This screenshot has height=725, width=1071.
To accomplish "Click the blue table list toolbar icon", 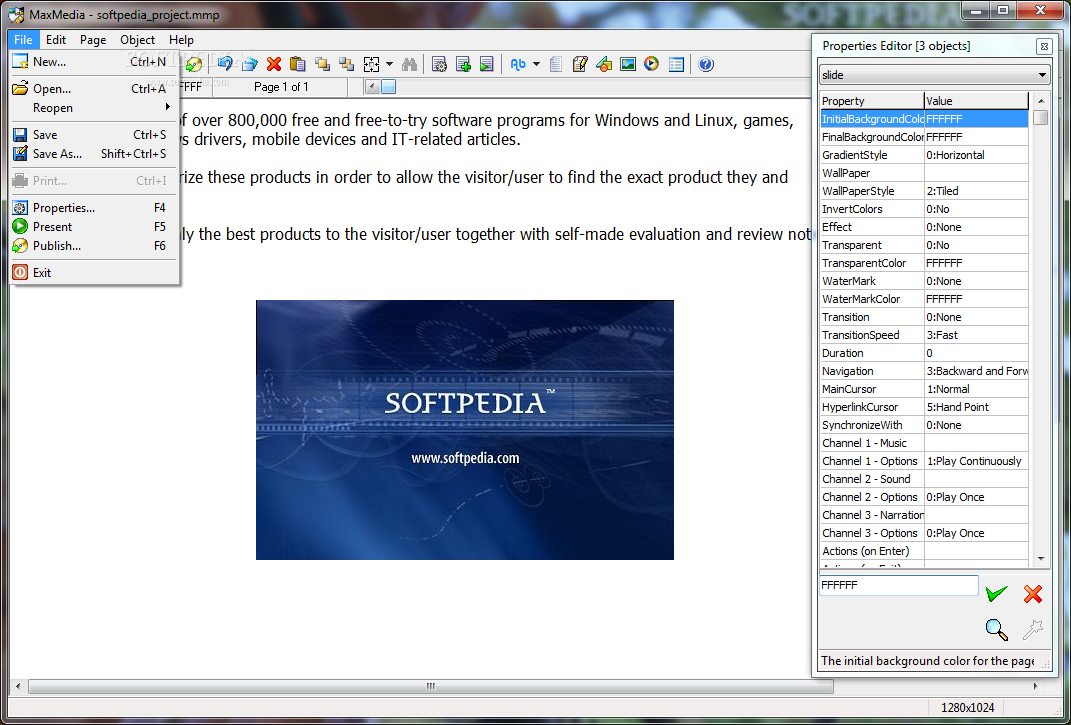I will tap(676, 64).
